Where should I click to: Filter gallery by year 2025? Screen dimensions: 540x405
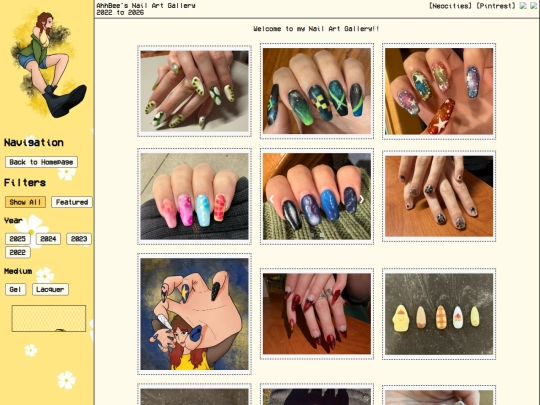[18, 239]
